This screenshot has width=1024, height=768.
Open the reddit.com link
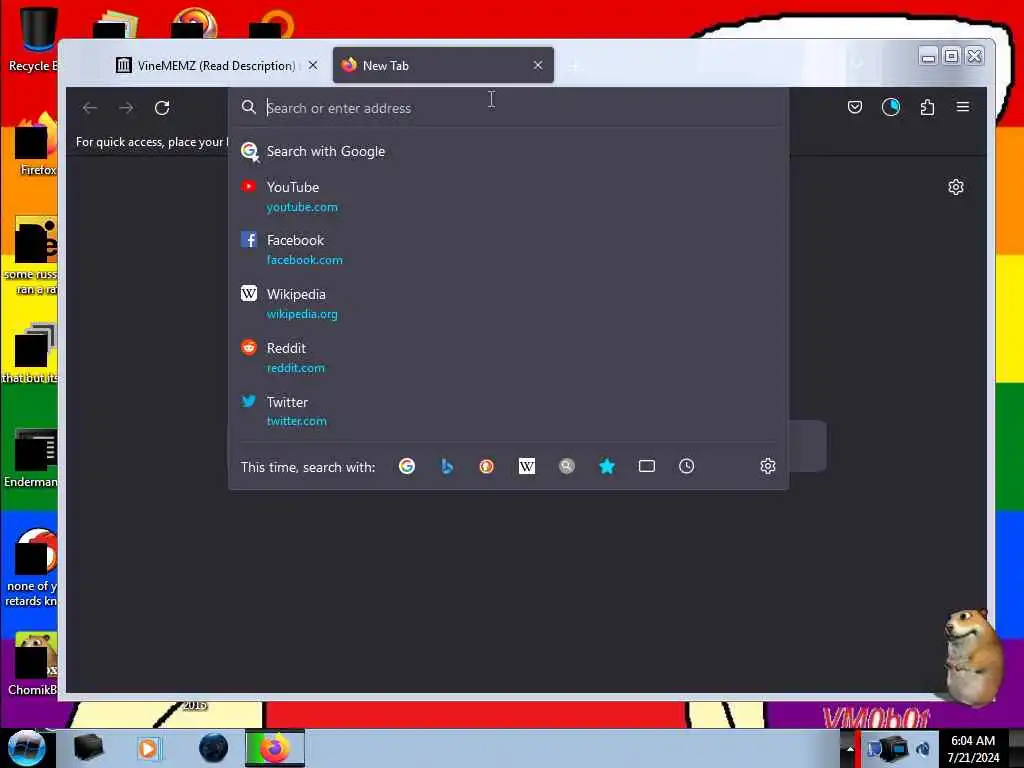coord(296,368)
